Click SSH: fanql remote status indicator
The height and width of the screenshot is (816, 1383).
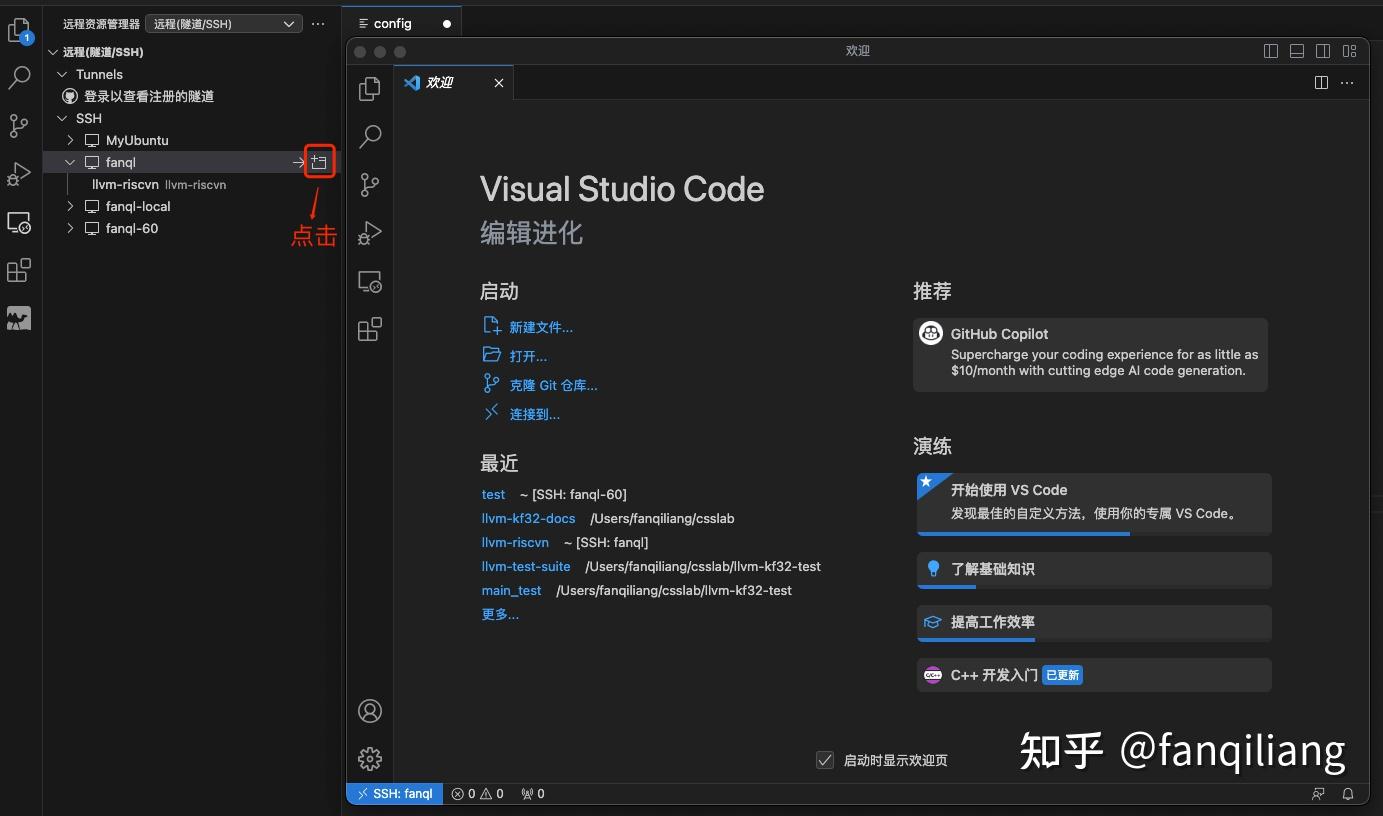394,794
